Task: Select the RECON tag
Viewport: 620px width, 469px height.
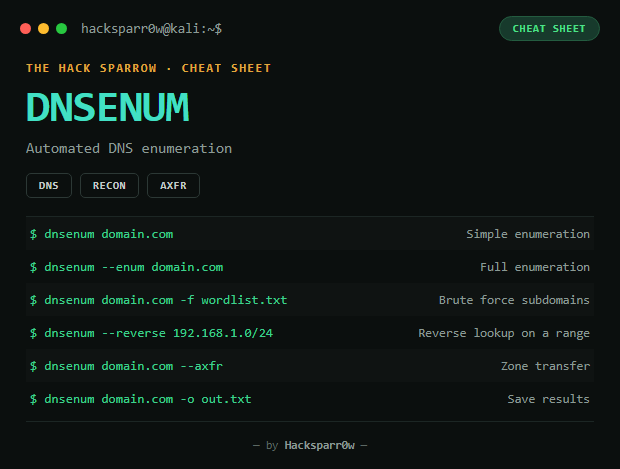Action: (109, 185)
